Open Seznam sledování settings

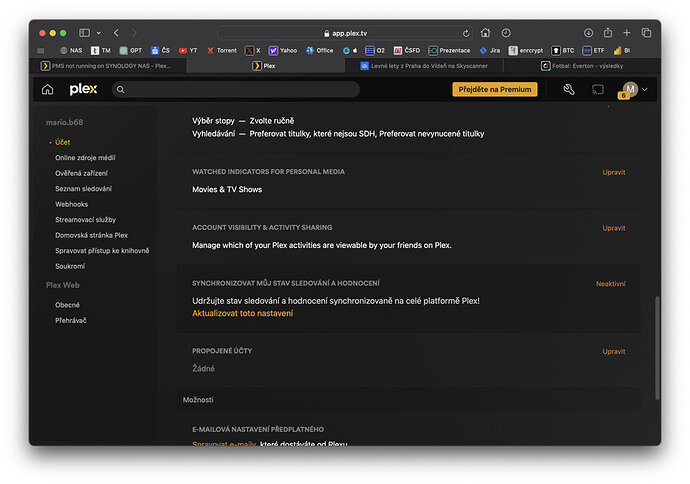[83, 189]
